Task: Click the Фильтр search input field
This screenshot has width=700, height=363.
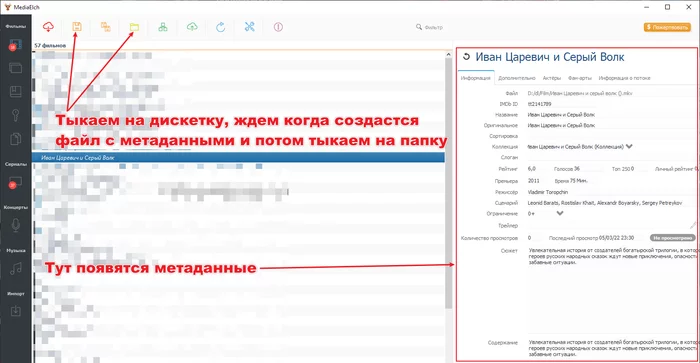Action: 451,27
